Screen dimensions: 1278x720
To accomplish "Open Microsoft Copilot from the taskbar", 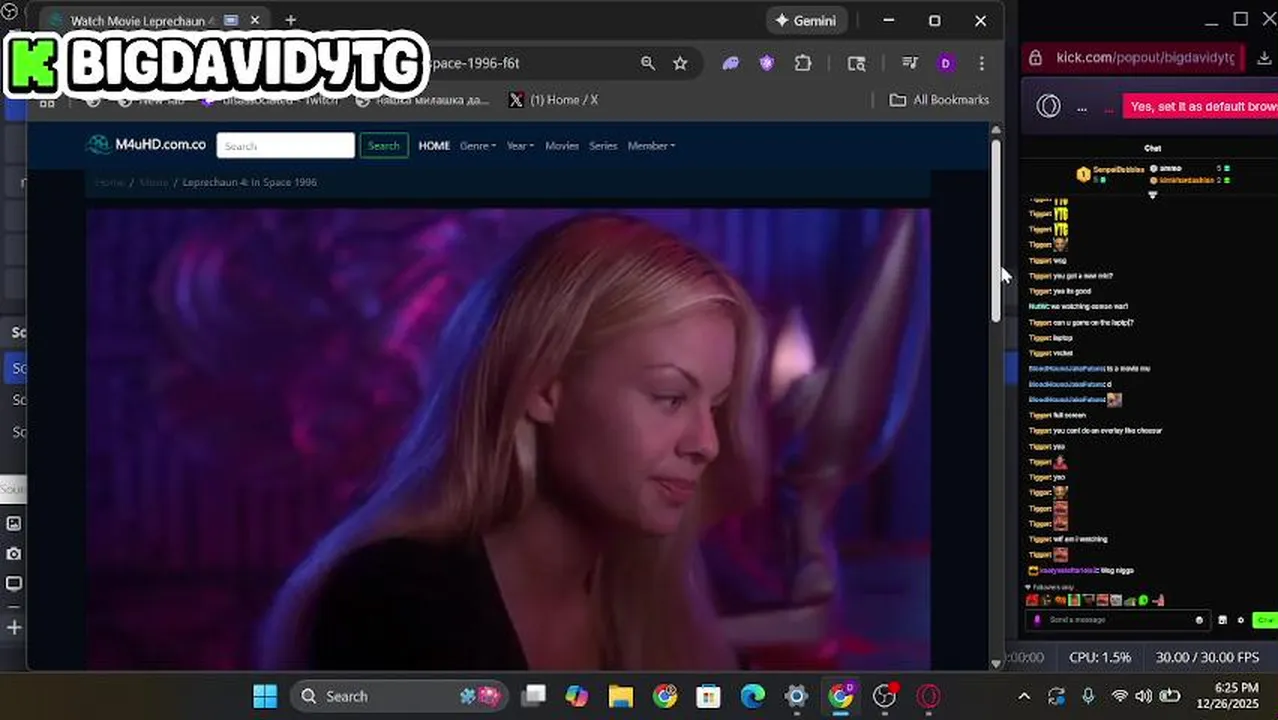I will click(577, 696).
